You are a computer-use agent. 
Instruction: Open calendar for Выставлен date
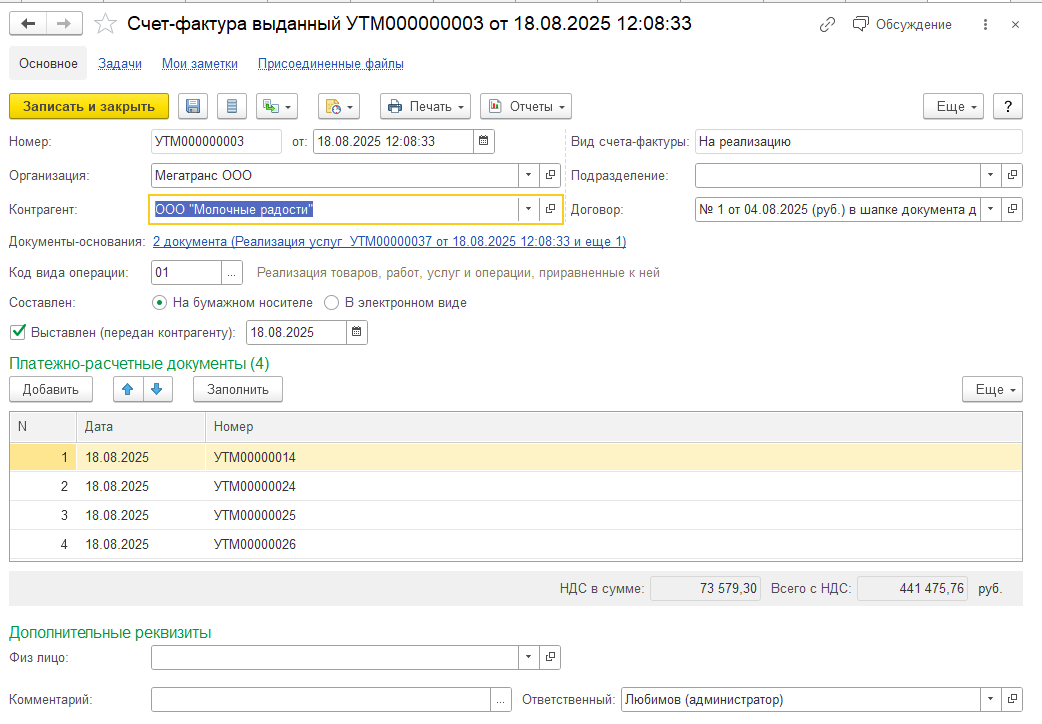[357, 332]
